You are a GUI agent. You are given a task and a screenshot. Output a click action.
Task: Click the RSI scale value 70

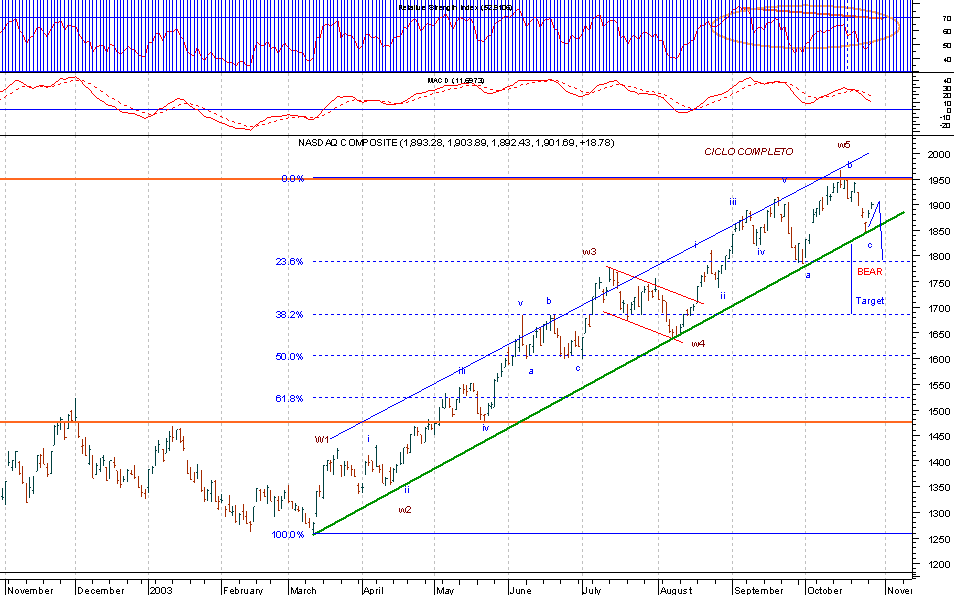click(x=947, y=19)
